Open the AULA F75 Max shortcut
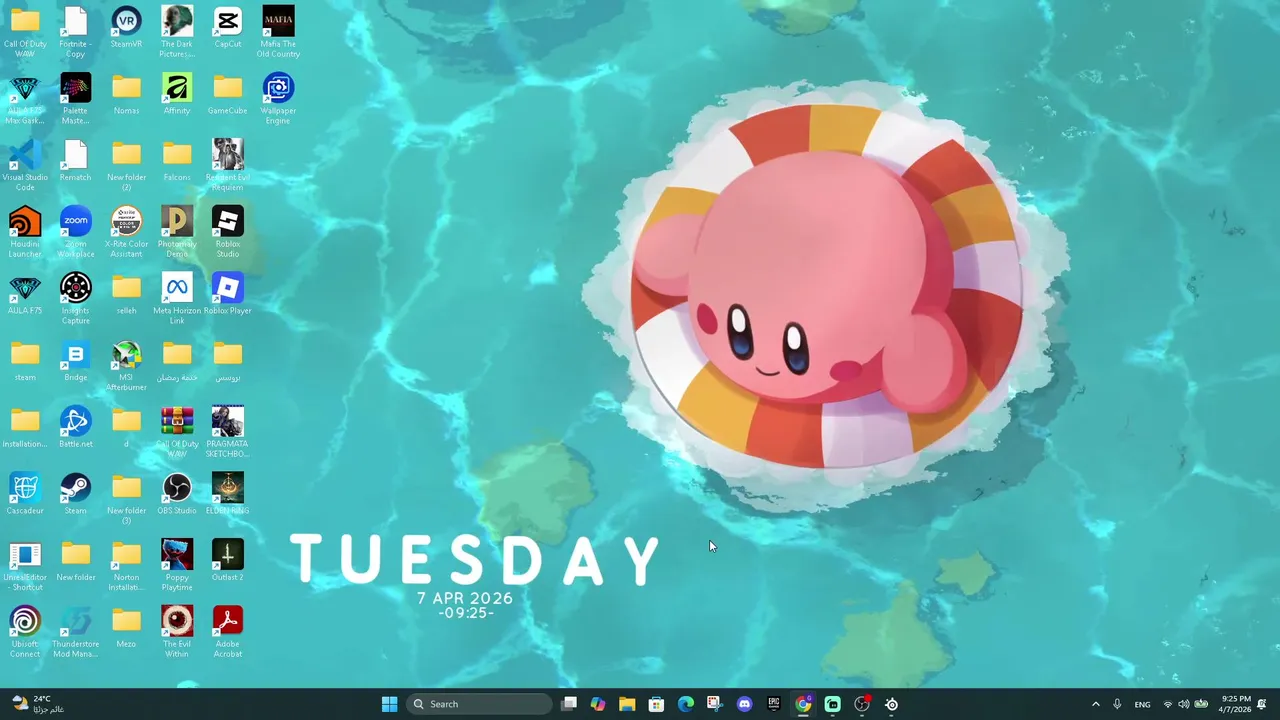Viewport: 1280px width, 720px height. click(25, 99)
